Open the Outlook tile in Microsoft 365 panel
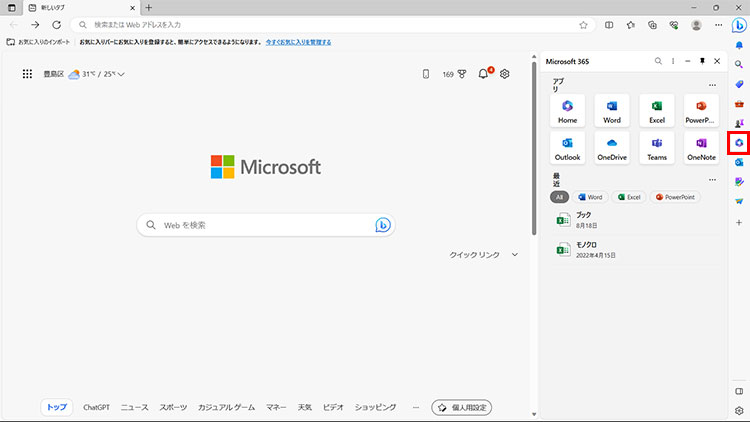The height and width of the screenshot is (422, 750). [567, 147]
